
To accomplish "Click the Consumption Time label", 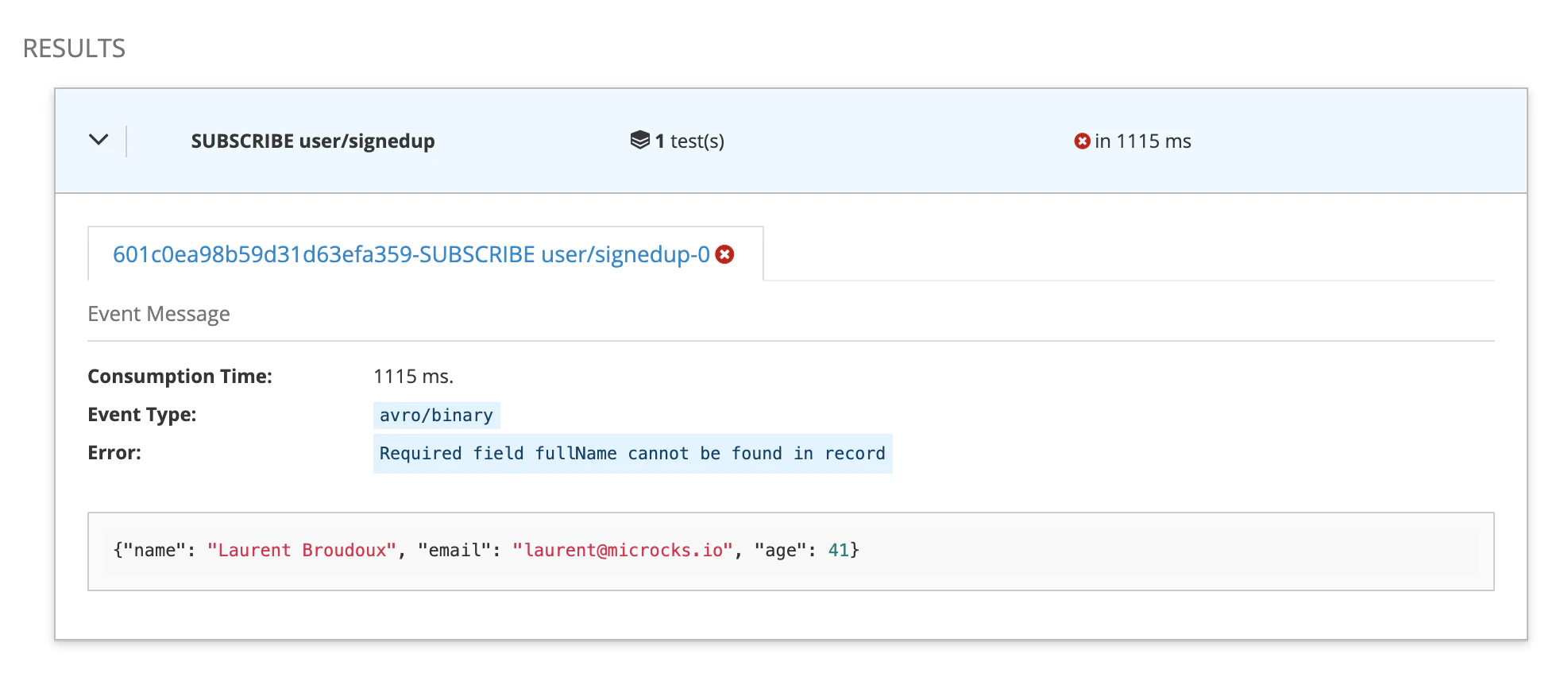I will tap(180, 377).
